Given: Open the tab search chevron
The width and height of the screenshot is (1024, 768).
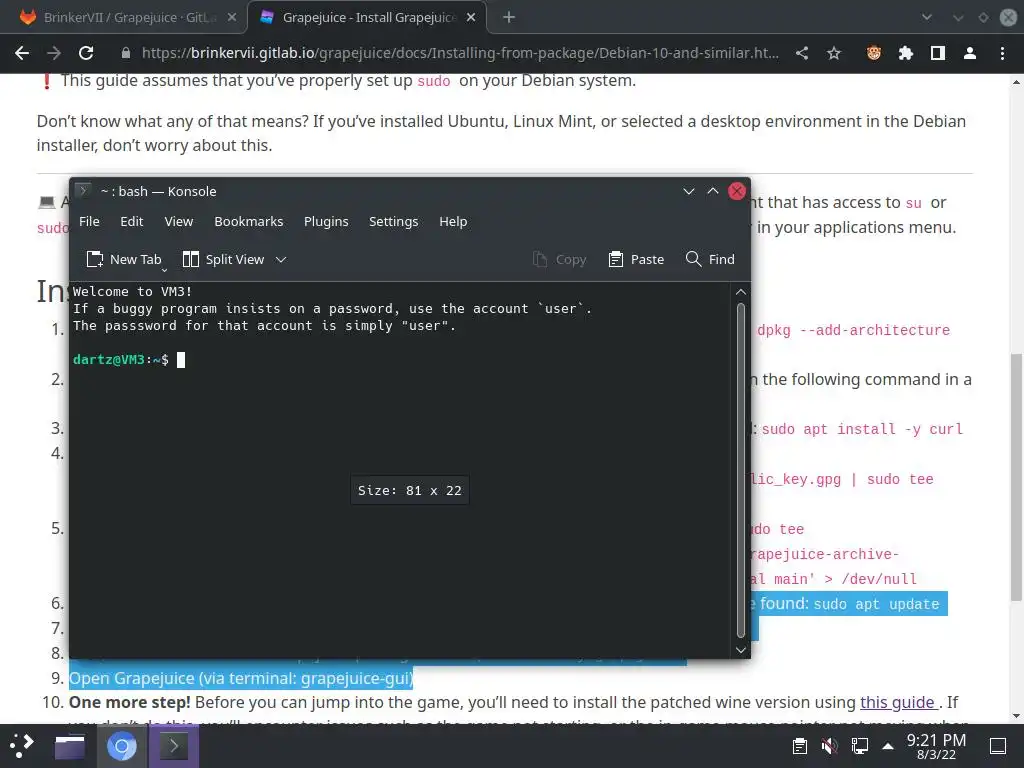Looking at the screenshot, I should [x=926, y=18].
